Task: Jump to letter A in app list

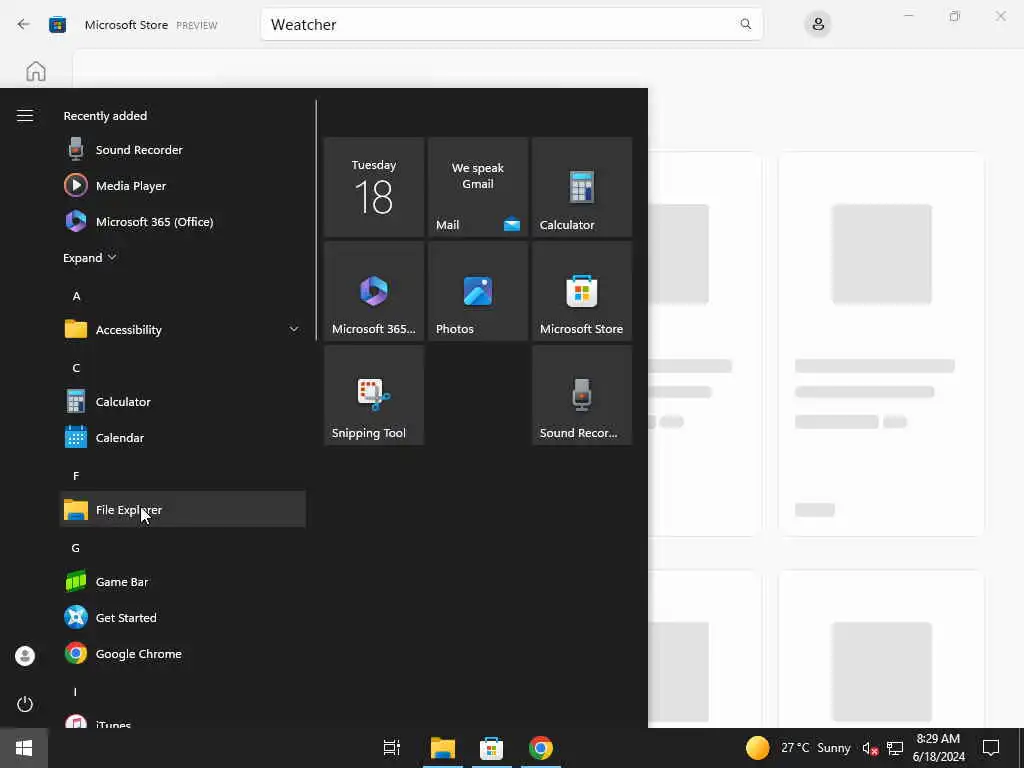Action: [x=76, y=296]
